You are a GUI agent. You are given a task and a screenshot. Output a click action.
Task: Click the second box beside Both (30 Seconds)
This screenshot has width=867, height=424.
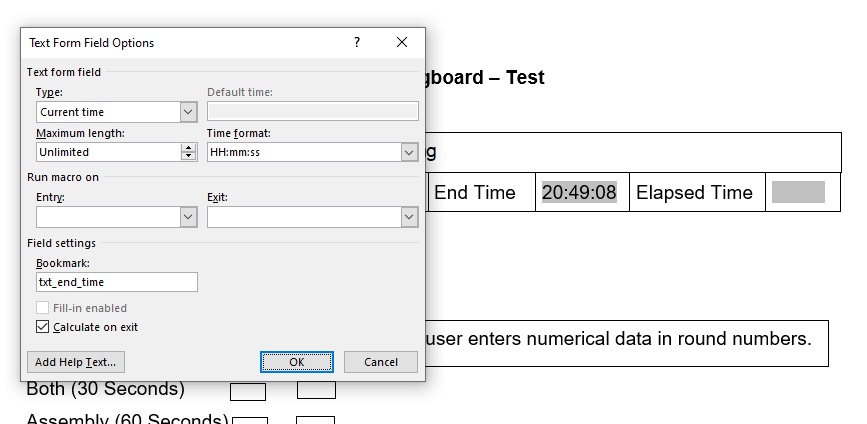316,390
